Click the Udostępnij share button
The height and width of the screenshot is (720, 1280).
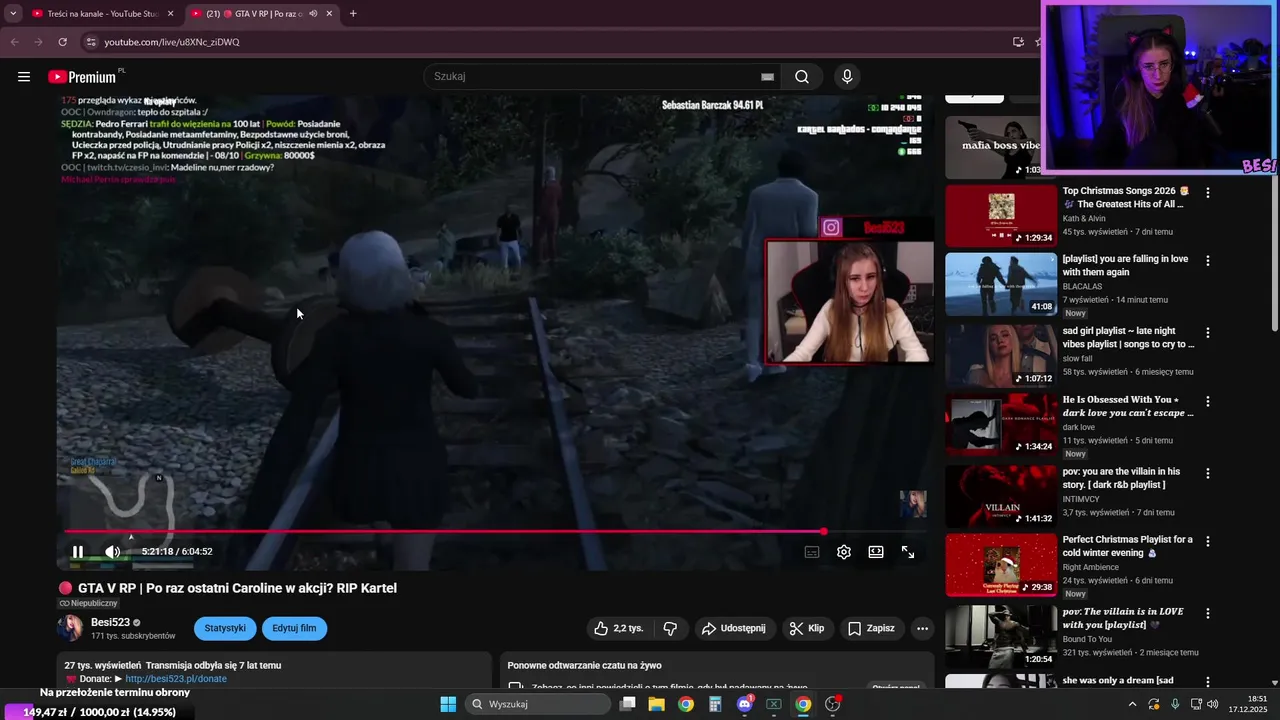[x=734, y=628]
